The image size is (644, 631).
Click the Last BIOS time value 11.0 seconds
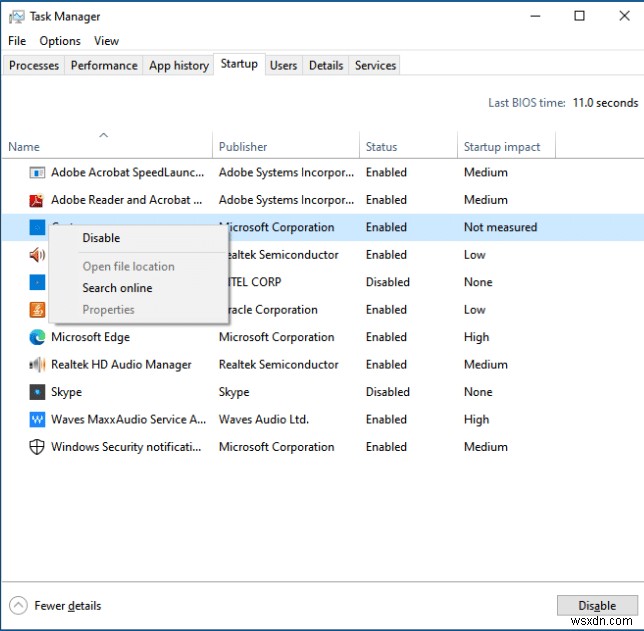(x=605, y=103)
